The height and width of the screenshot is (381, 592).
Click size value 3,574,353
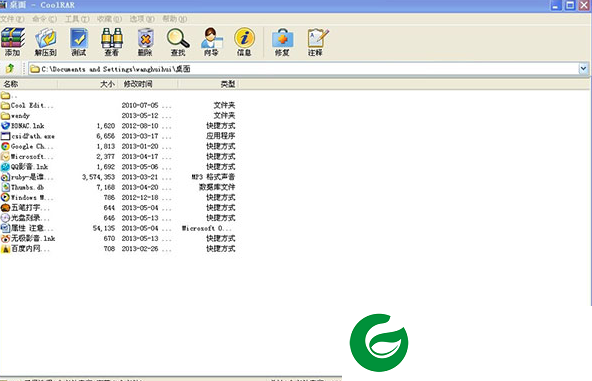pos(99,177)
